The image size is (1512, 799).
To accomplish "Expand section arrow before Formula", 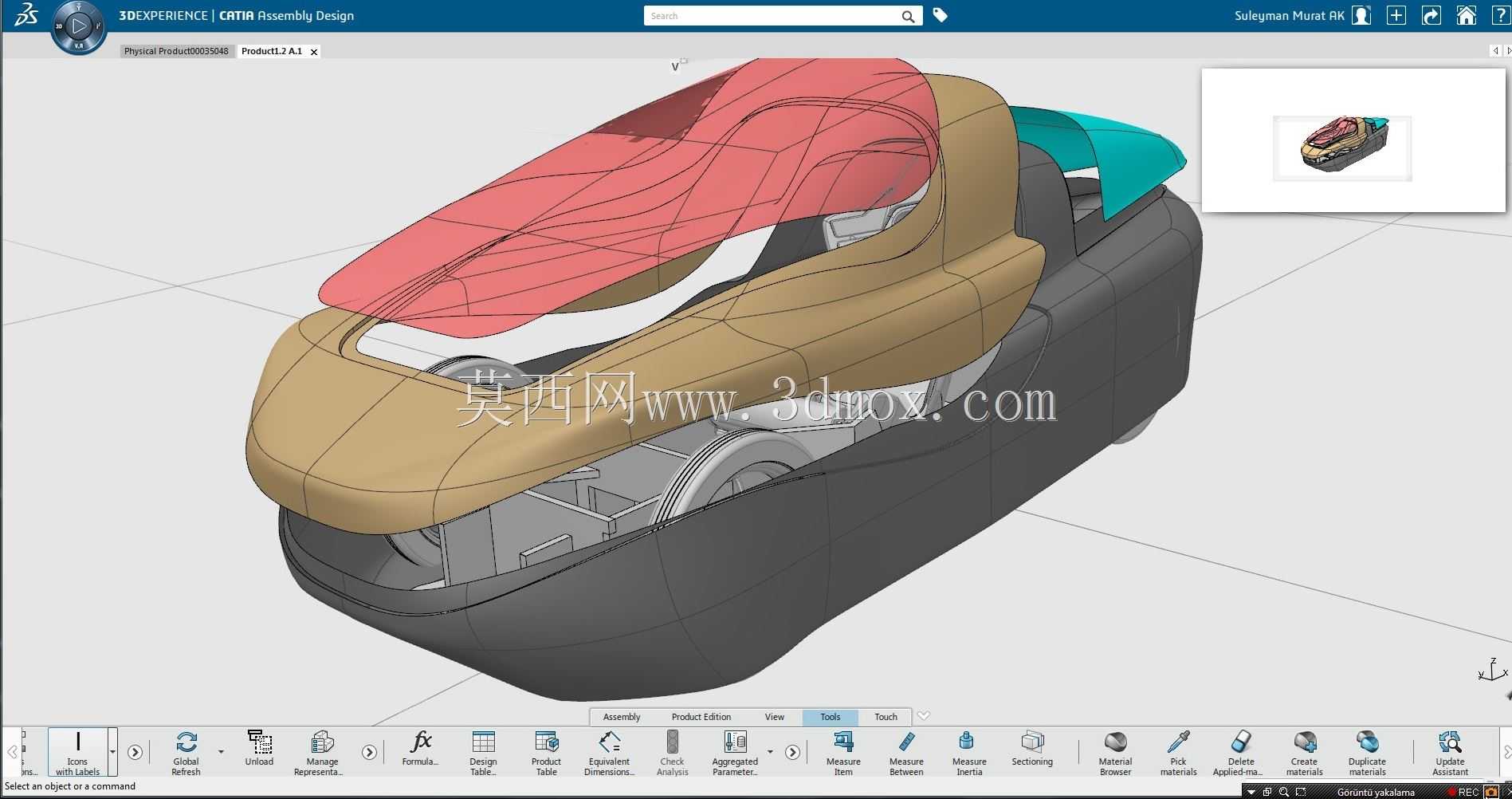I will point(369,752).
